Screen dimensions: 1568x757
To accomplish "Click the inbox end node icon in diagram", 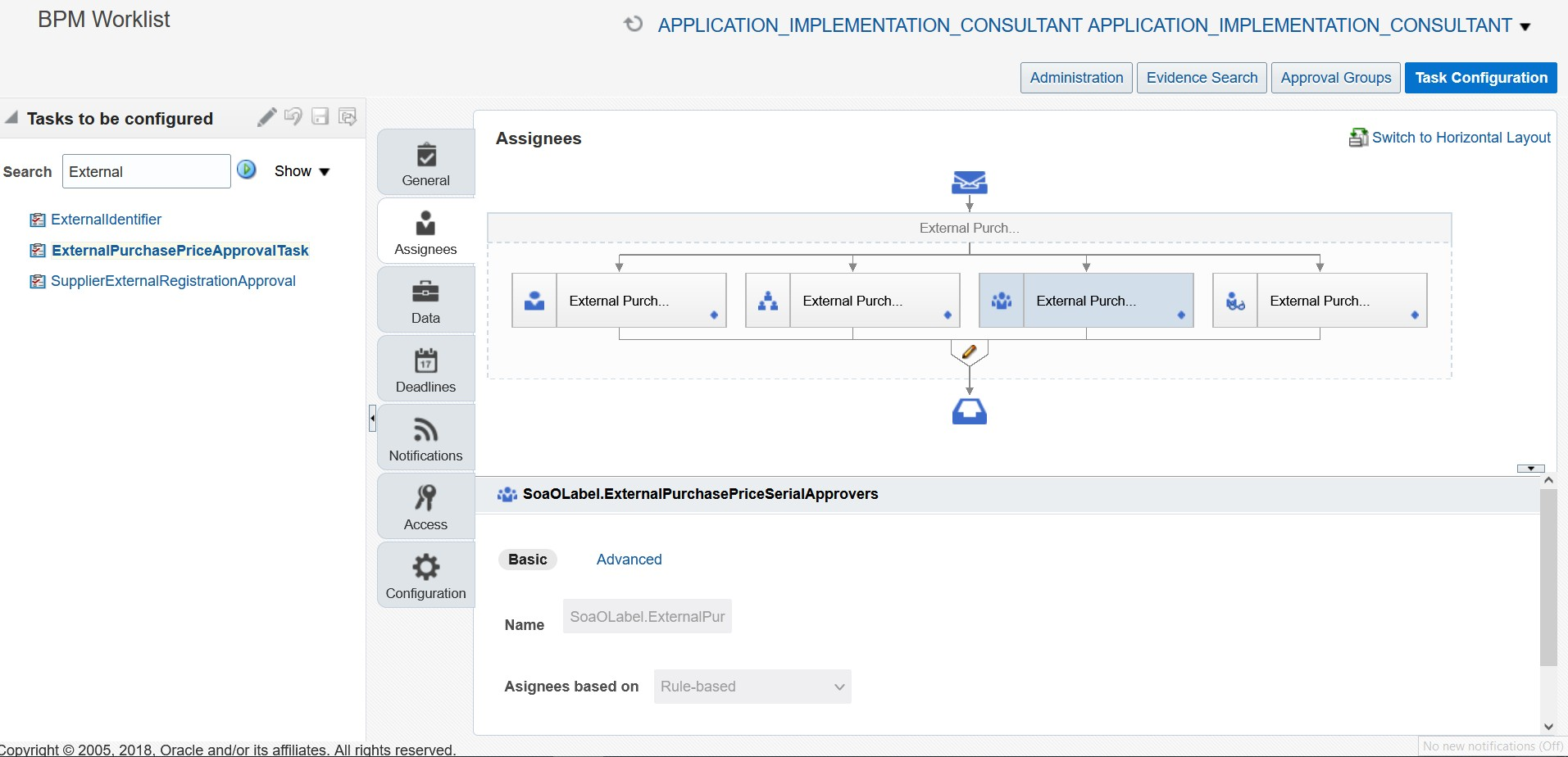I will pos(970,411).
